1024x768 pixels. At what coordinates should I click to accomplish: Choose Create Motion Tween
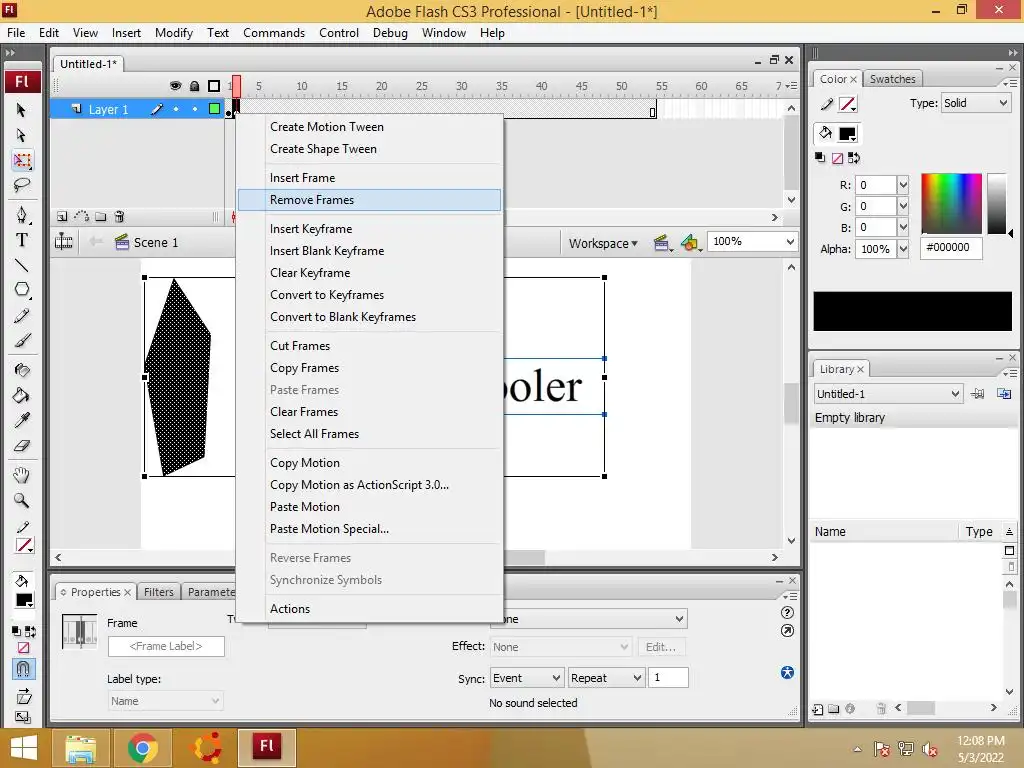tap(369, 127)
